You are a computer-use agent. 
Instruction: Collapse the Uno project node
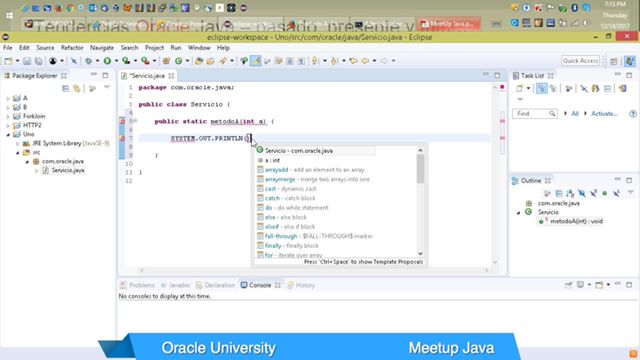8,134
